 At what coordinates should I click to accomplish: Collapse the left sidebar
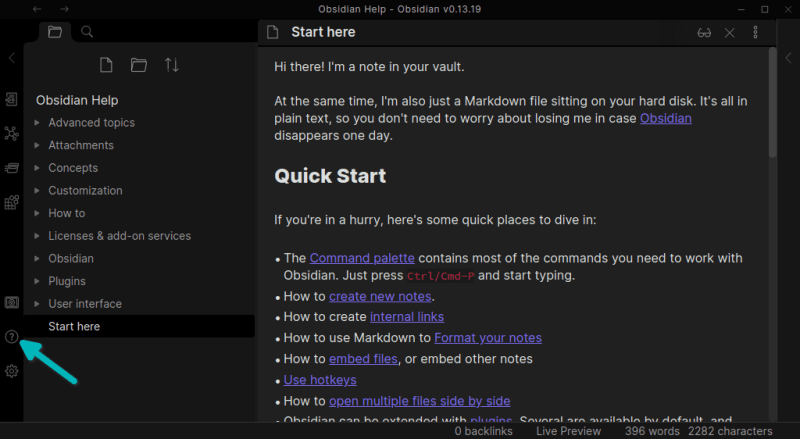(x=12, y=59)
